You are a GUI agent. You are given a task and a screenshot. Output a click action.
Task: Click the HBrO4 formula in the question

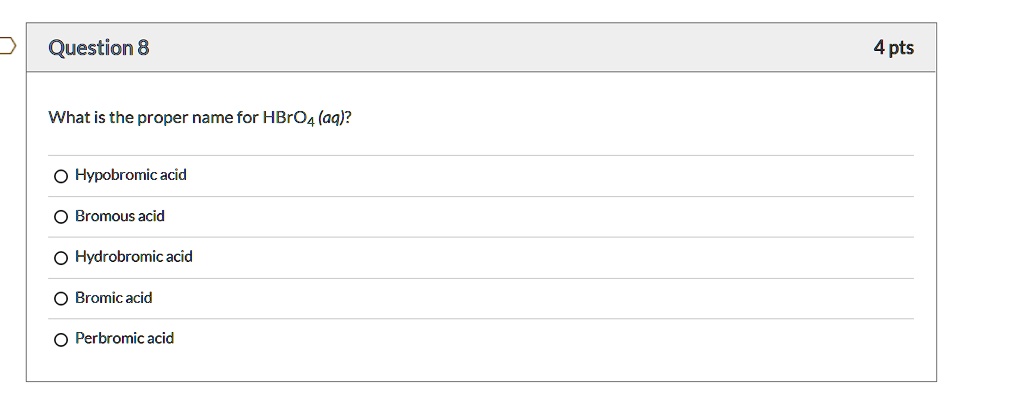click(x=288, y=118)
